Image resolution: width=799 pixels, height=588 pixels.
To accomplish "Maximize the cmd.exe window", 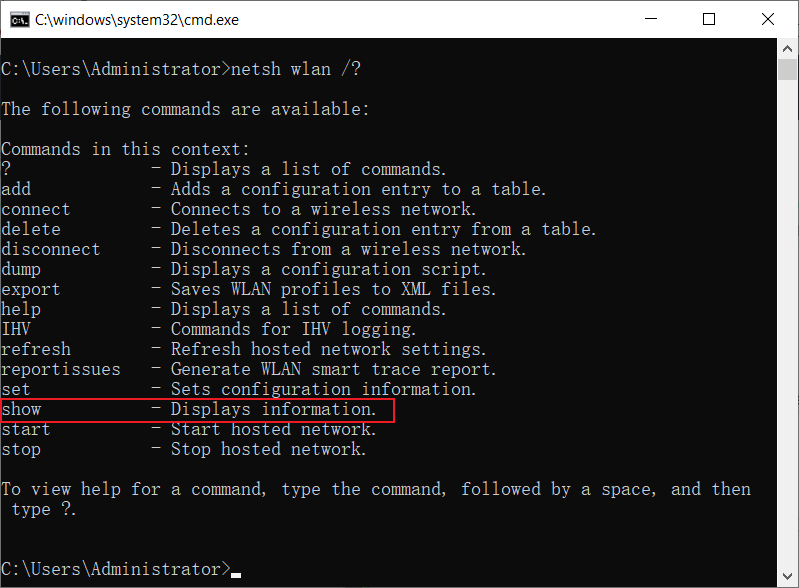I will coord(709,19).
